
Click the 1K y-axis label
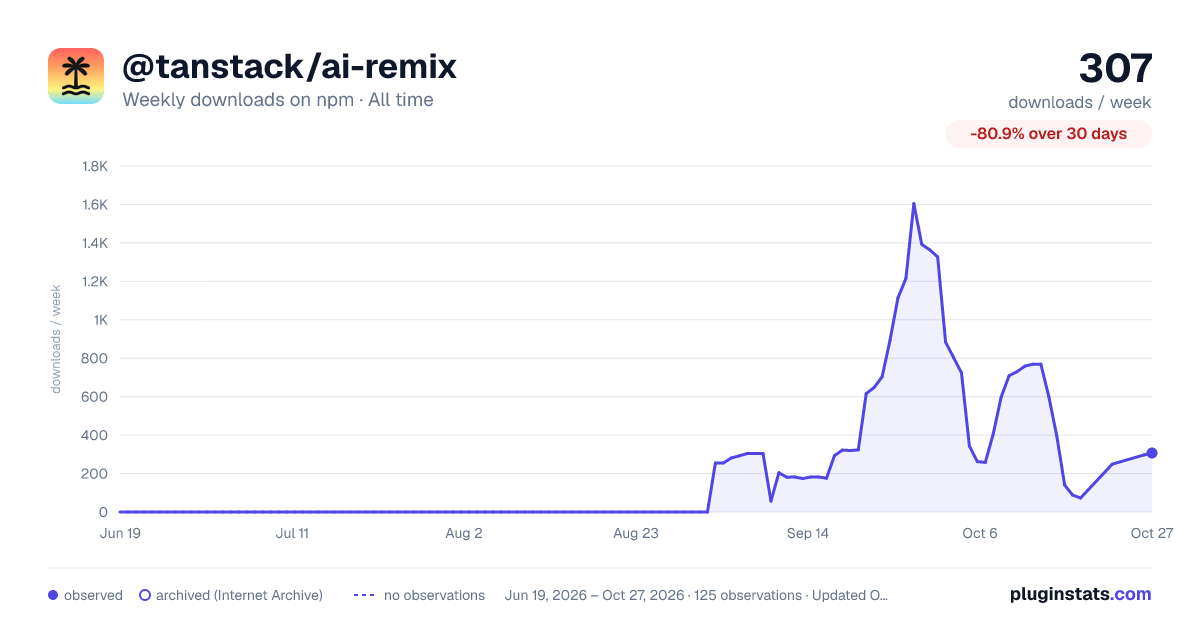pos(99,320)
